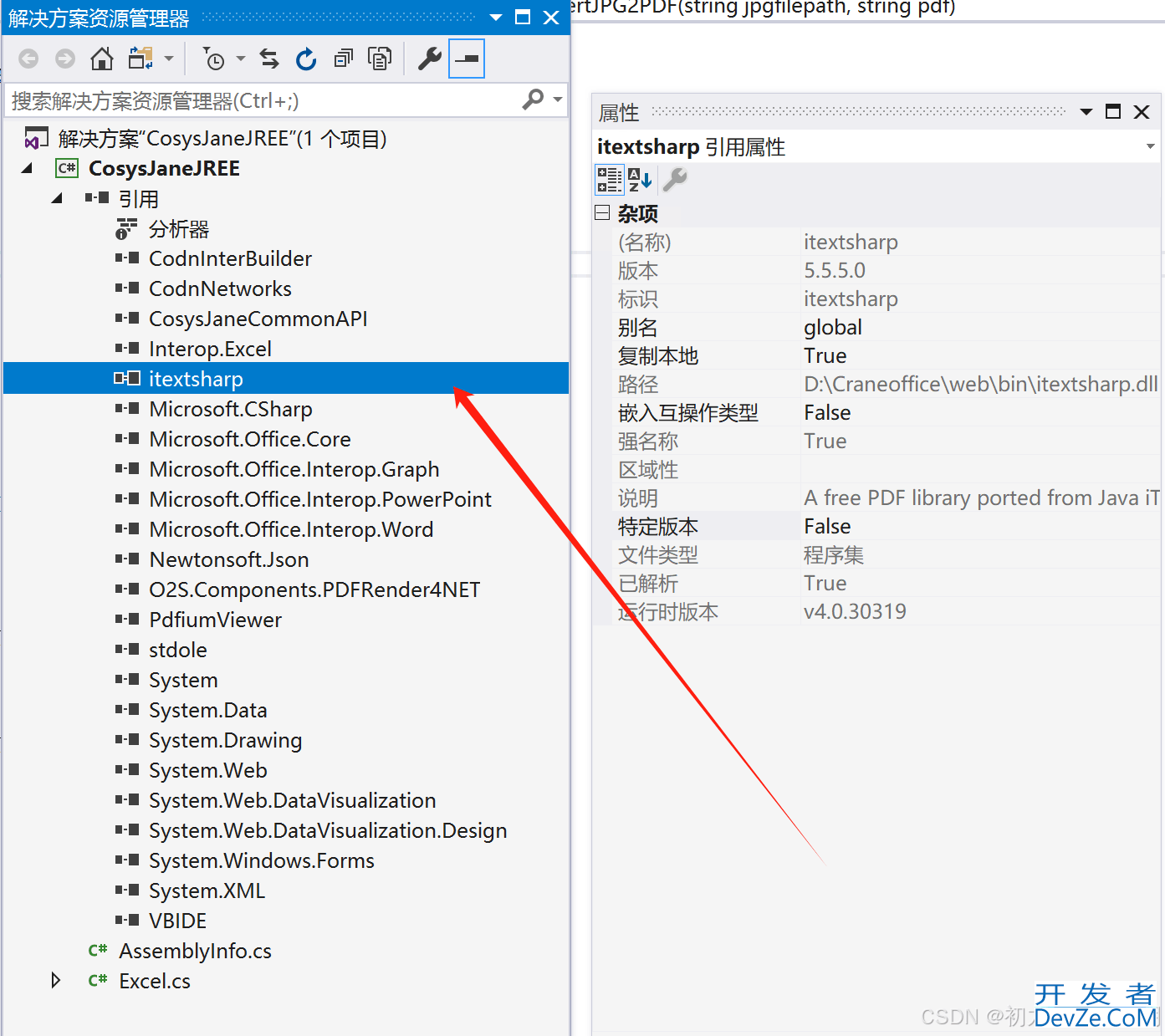
Task: Toggle Show All Files icon
Action: coord(380,59)
